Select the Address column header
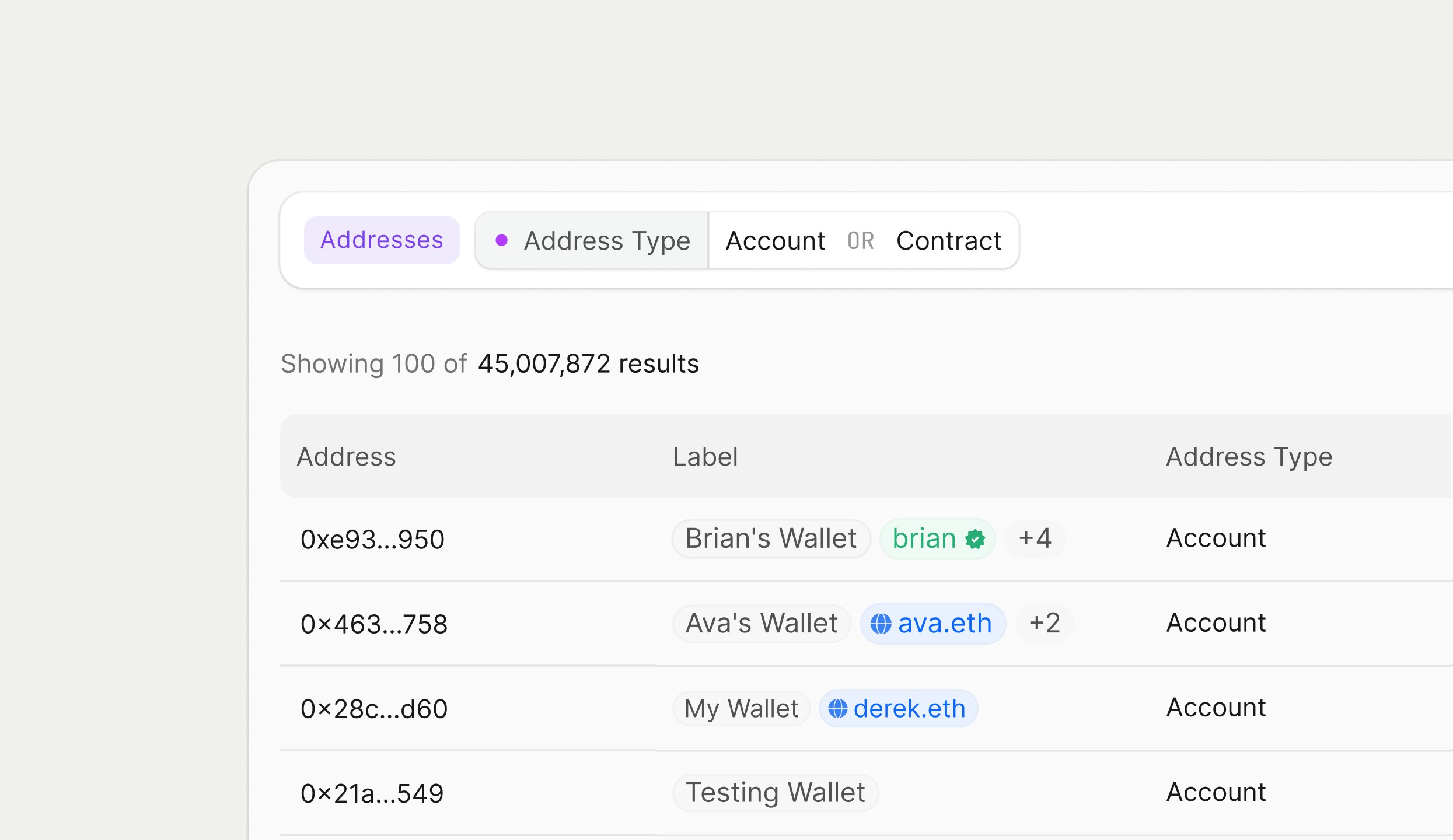Image resolution: width=1453 pixels, height=840 pixels. tap(347, 457)
